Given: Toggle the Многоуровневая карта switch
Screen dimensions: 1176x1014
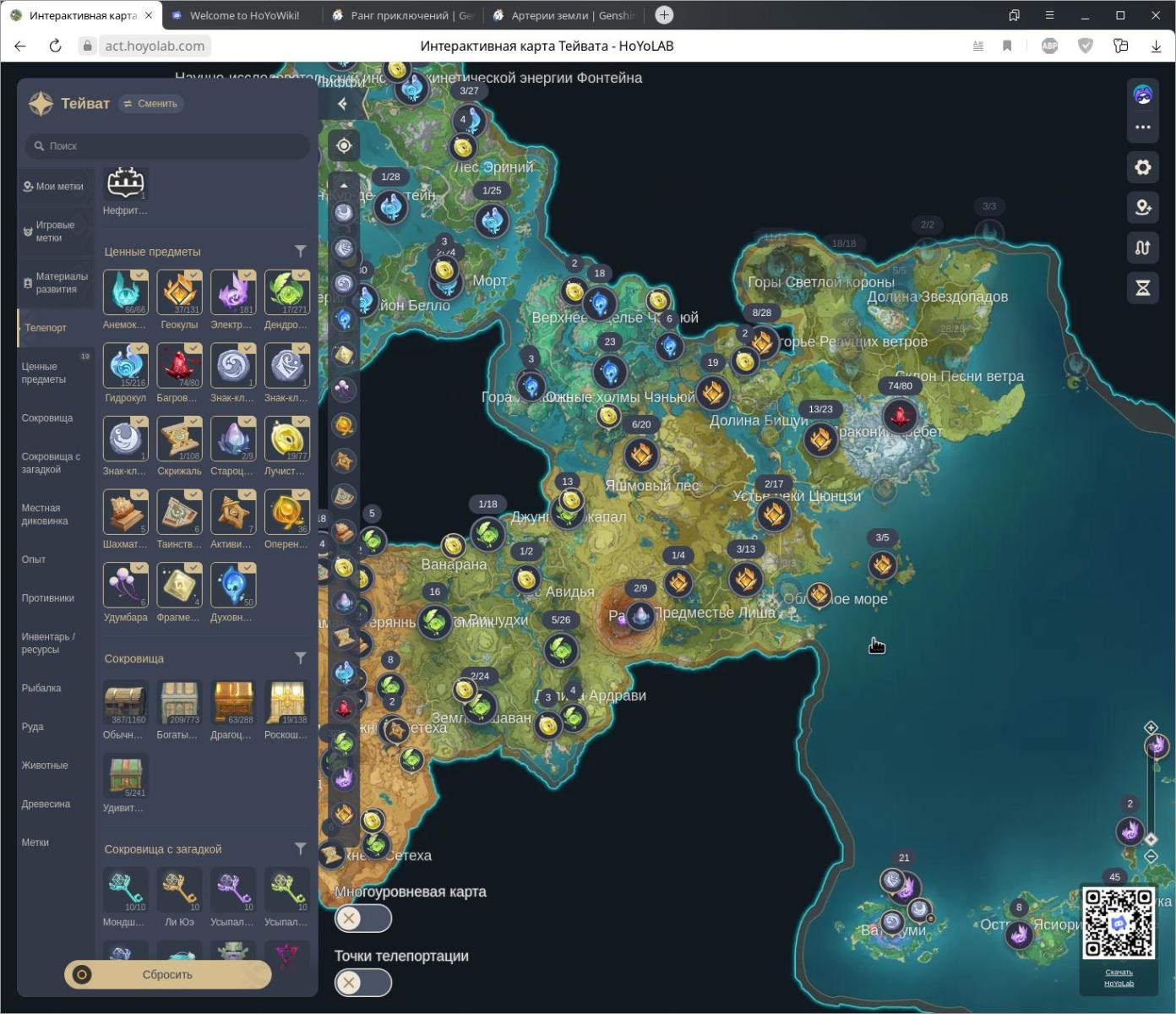Looking at the screenshot, I should coord(363,919).
